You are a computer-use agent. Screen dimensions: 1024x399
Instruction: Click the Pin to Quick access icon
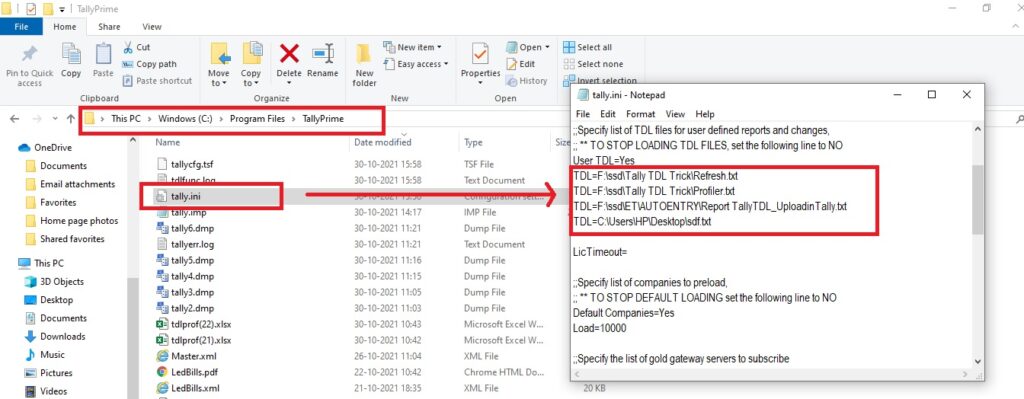tap(29, 54)
